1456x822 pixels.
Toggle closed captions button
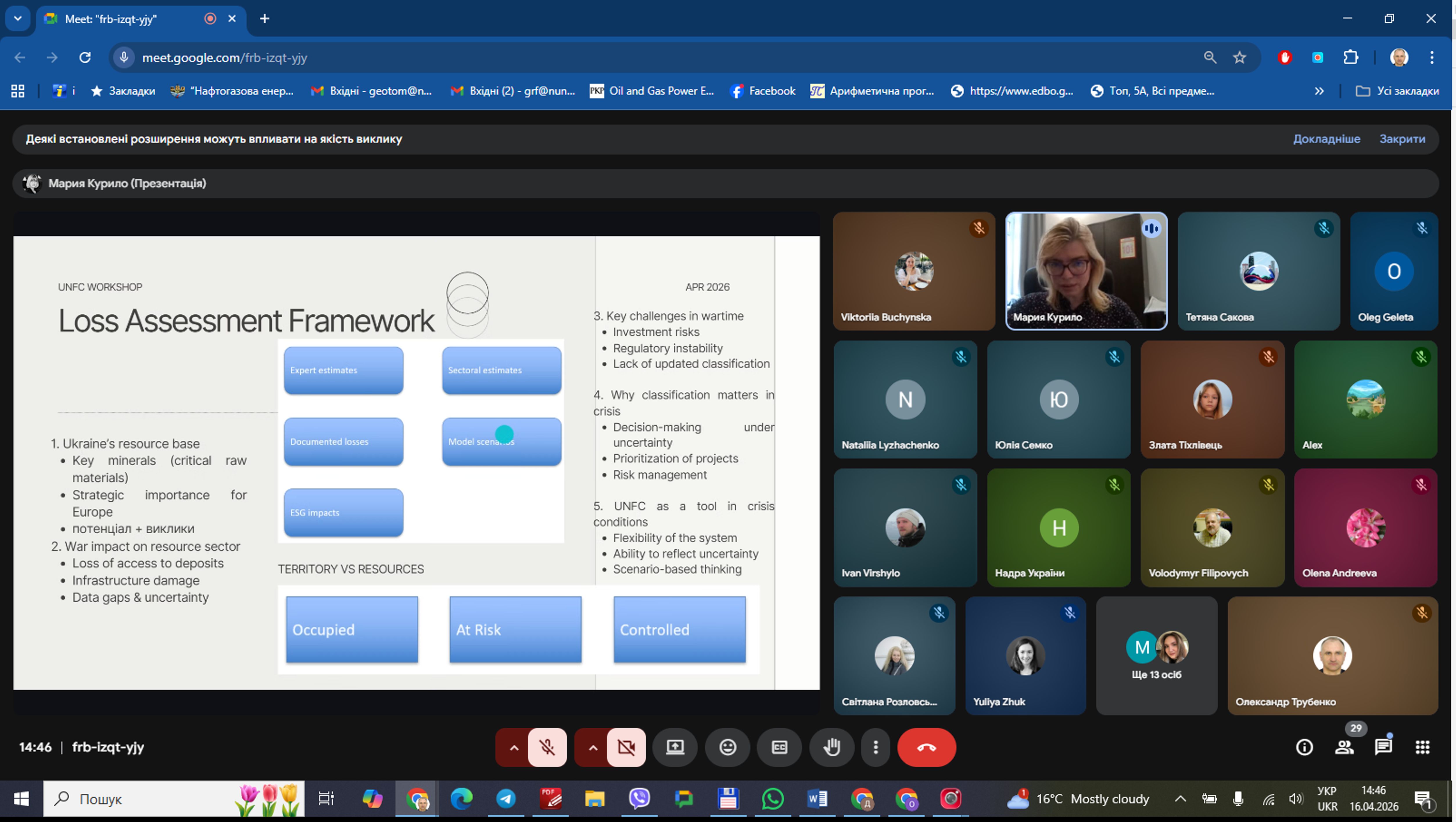(779, 747)
